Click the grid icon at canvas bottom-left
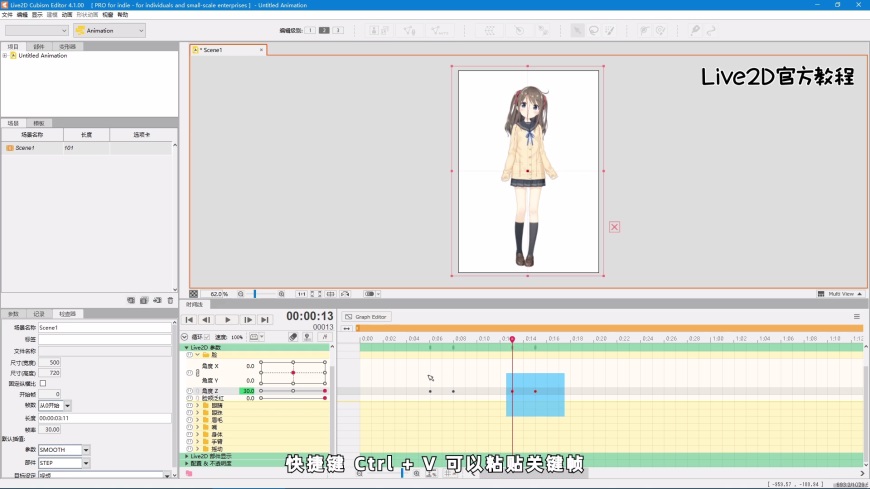870x489 pixels. (x=194, y=294)
